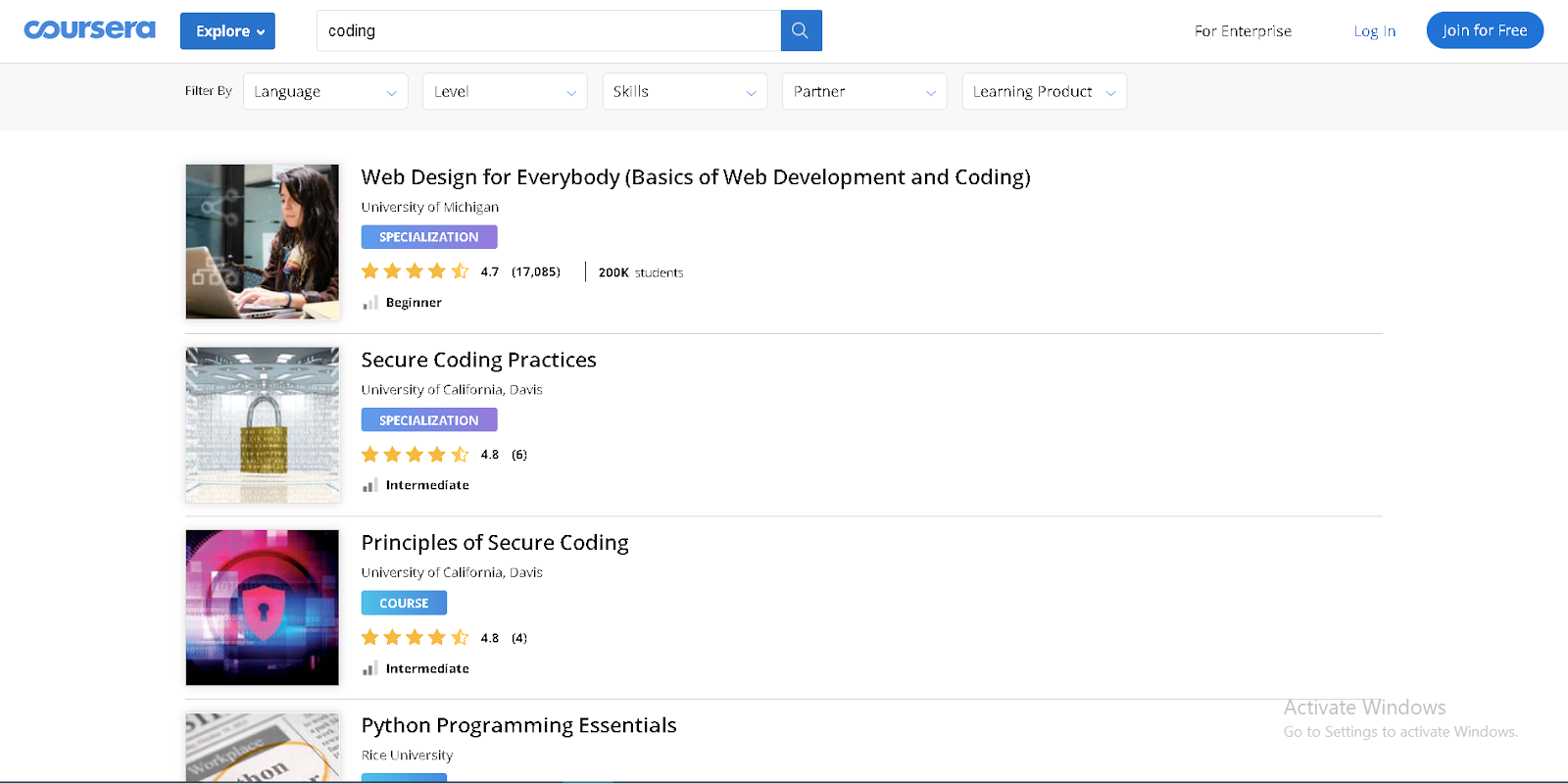Image resolution: width=1568 pixels, height=783 pixels.
Task: Open the Python Programming Essentials course title
Action: point(518,725)
